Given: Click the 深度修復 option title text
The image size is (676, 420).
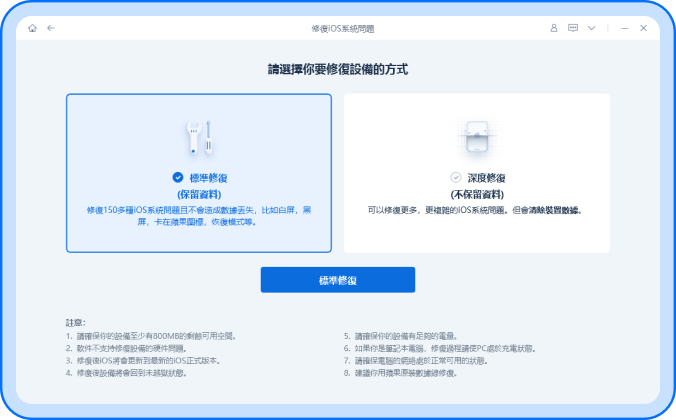Looking at the screenshot, I should click(x=485, y=177).
